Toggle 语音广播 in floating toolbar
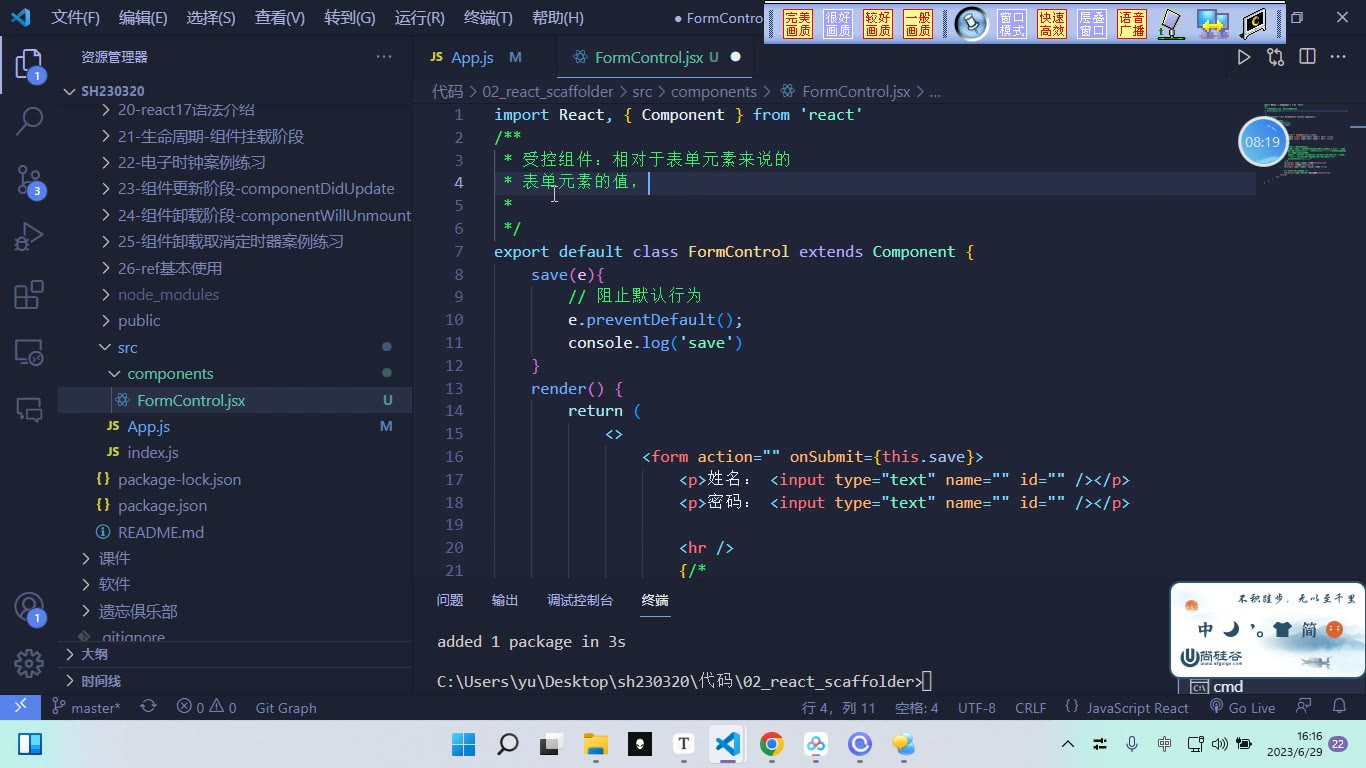 pyautogui.click(x=1132, y=24)
